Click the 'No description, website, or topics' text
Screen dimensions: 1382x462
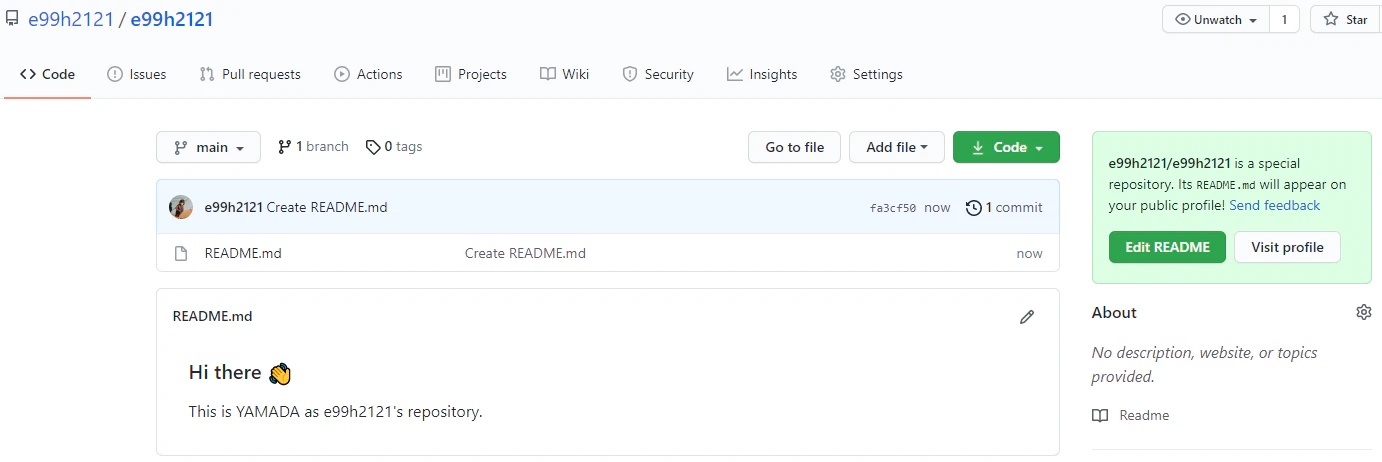click(1204, 364)
